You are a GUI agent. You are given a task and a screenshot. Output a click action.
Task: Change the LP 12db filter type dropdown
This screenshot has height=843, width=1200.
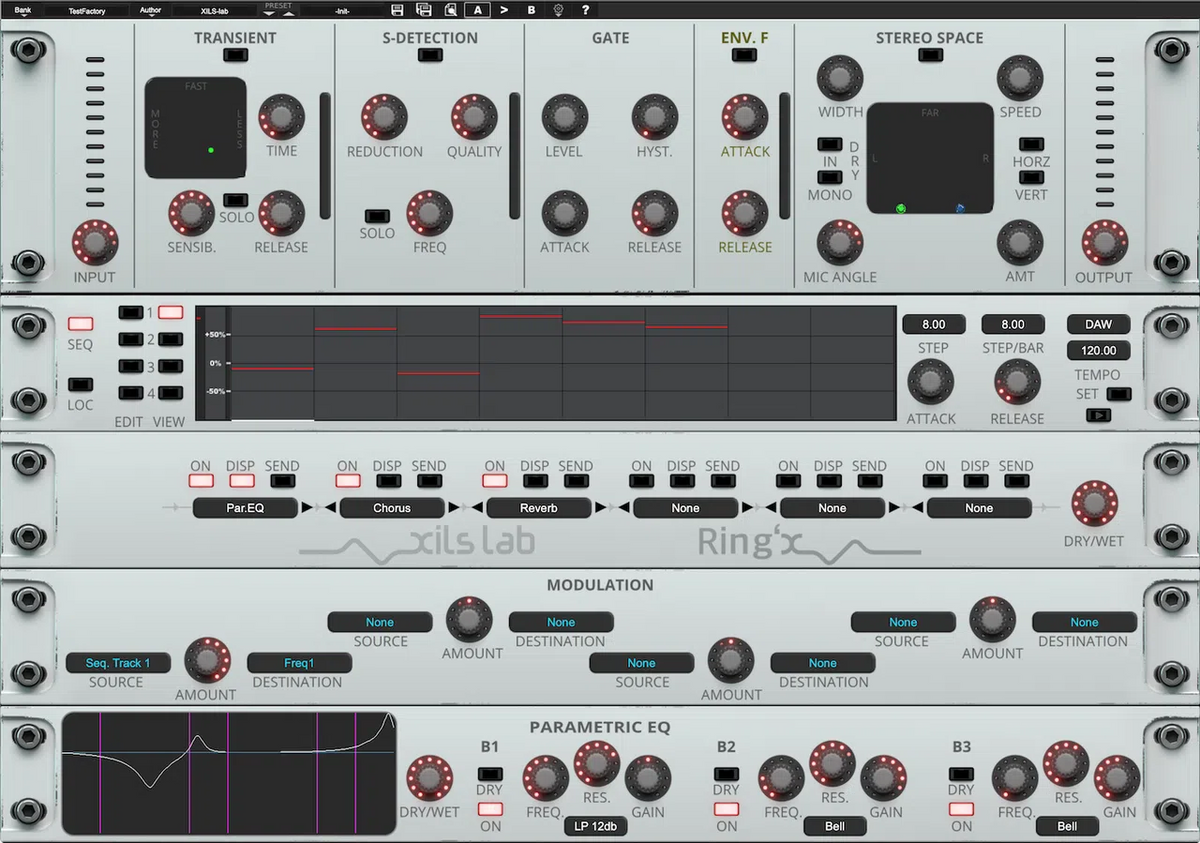596,826
